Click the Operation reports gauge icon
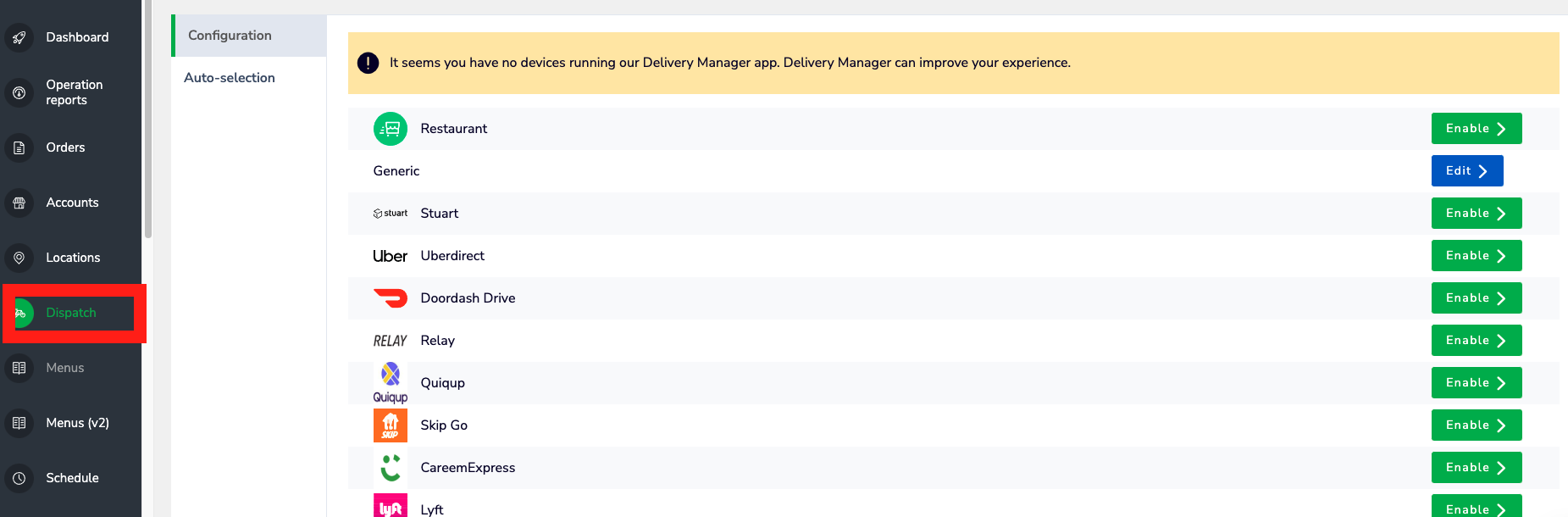The width and height of the screenshot is (1568, 517). [x=19, y=92]
